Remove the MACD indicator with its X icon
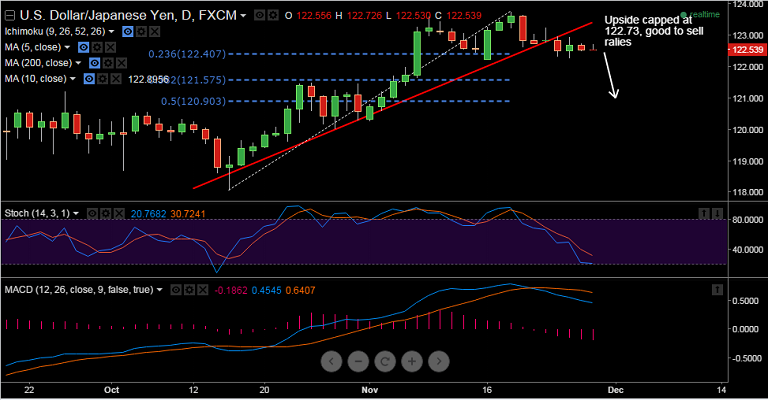The image size is (768, 400). 203,290
